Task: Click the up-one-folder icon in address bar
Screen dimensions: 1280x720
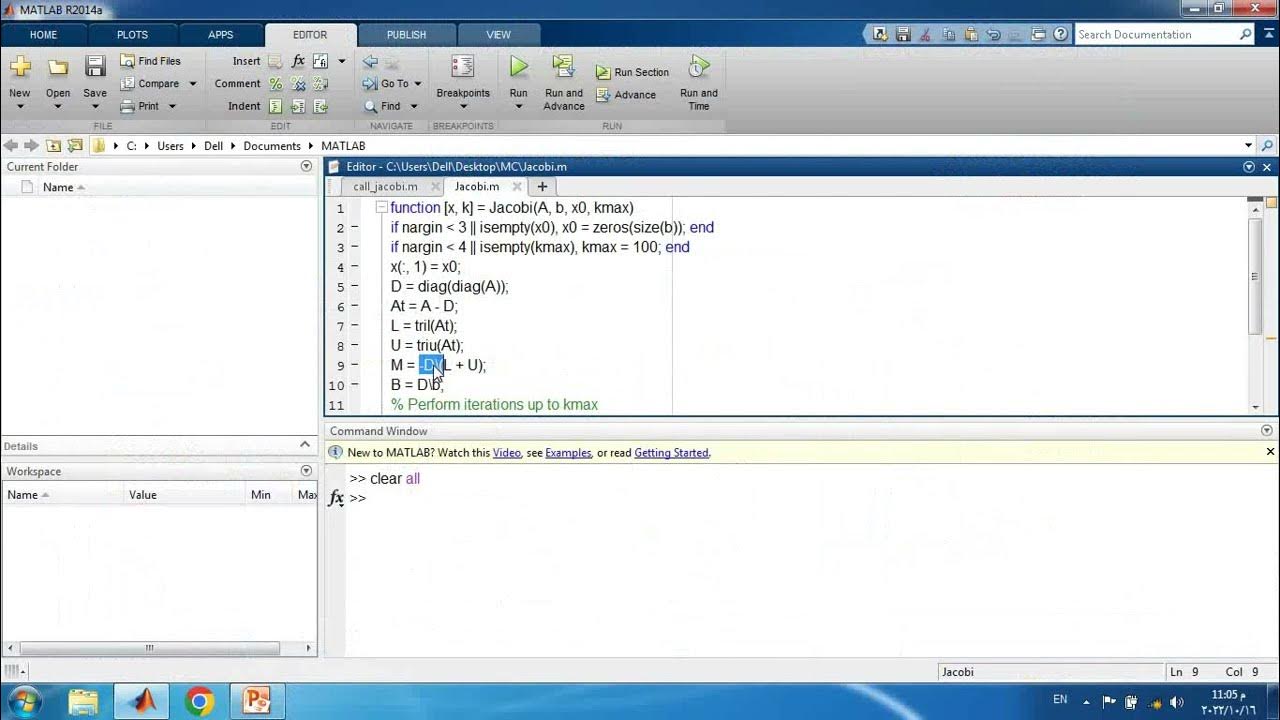Action: pyautogui.click(x=53, y=146)
